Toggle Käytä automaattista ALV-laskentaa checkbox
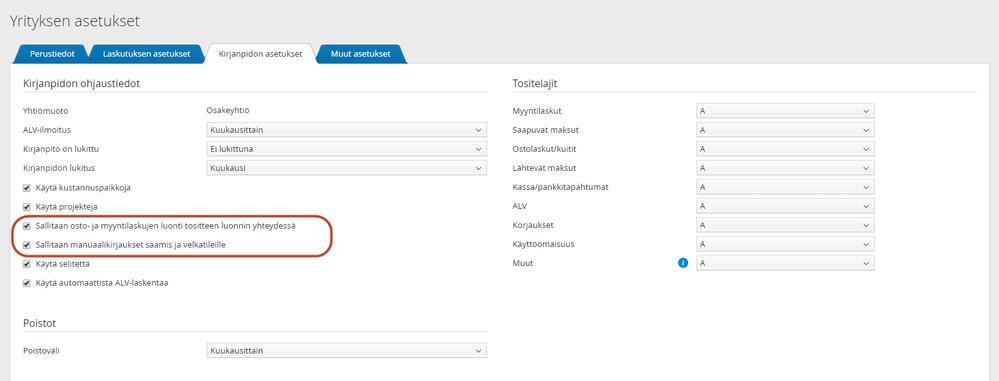The width and height of the screenshot is (999, 381). tap(27, 282)
